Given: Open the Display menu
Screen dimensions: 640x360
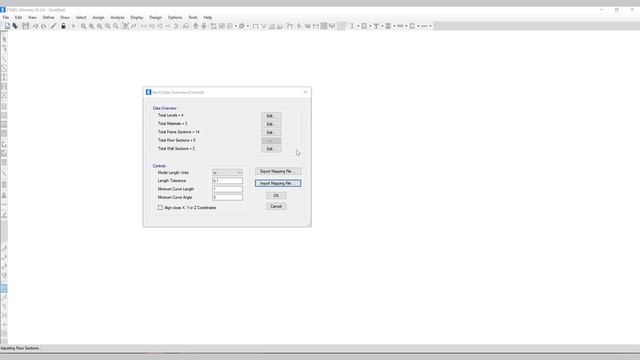Looking at the screenshot, I should (137, 18).
